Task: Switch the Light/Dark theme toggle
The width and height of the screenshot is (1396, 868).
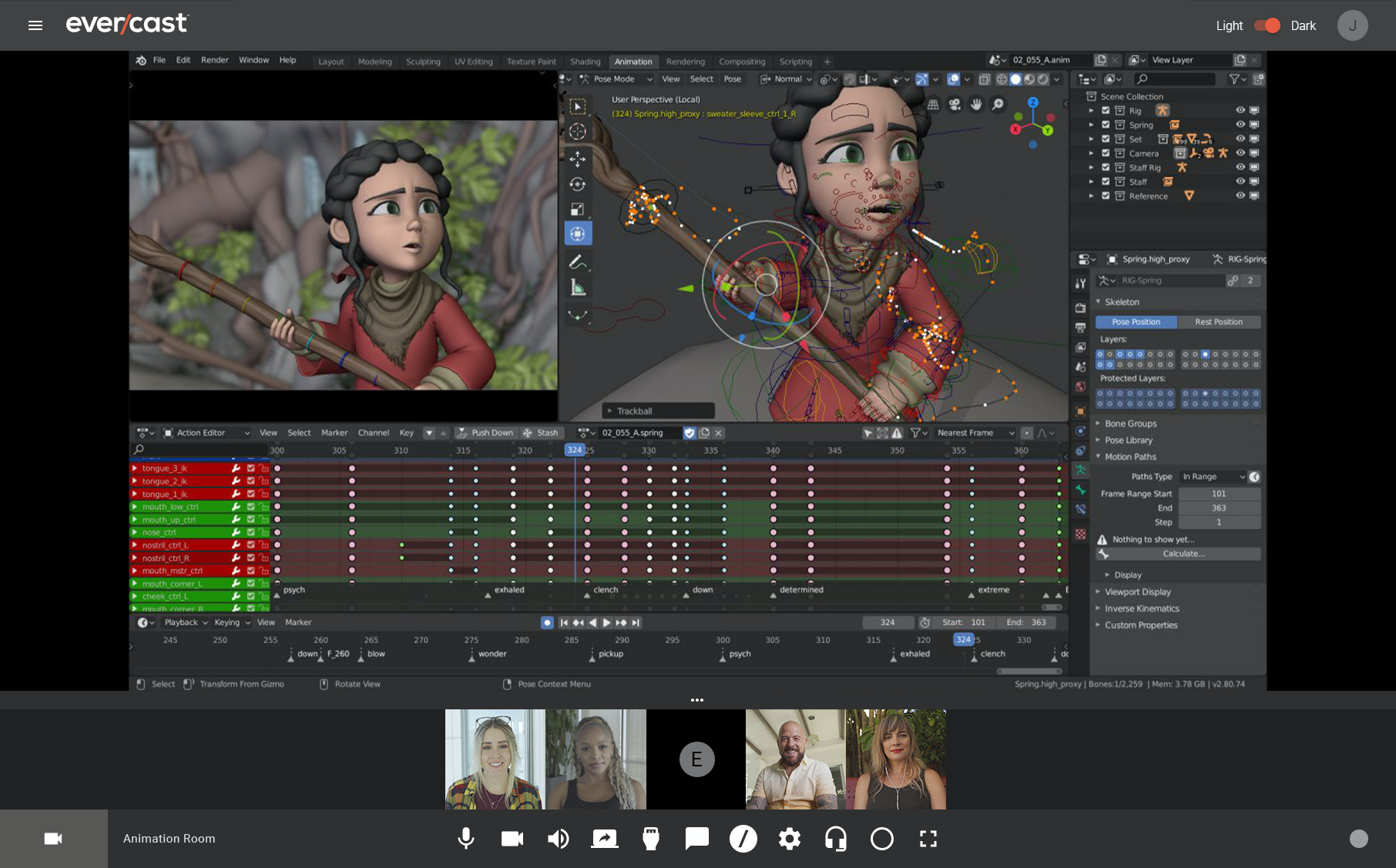Action: coord(1267,25)
